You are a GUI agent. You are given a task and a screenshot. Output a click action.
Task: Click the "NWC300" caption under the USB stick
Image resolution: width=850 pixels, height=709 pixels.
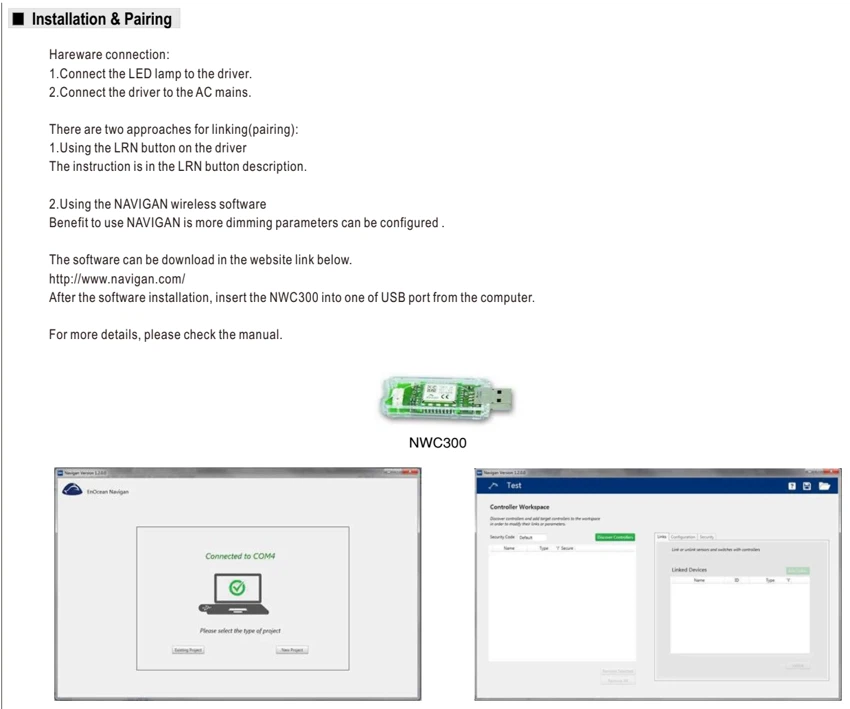pos(437,443)
